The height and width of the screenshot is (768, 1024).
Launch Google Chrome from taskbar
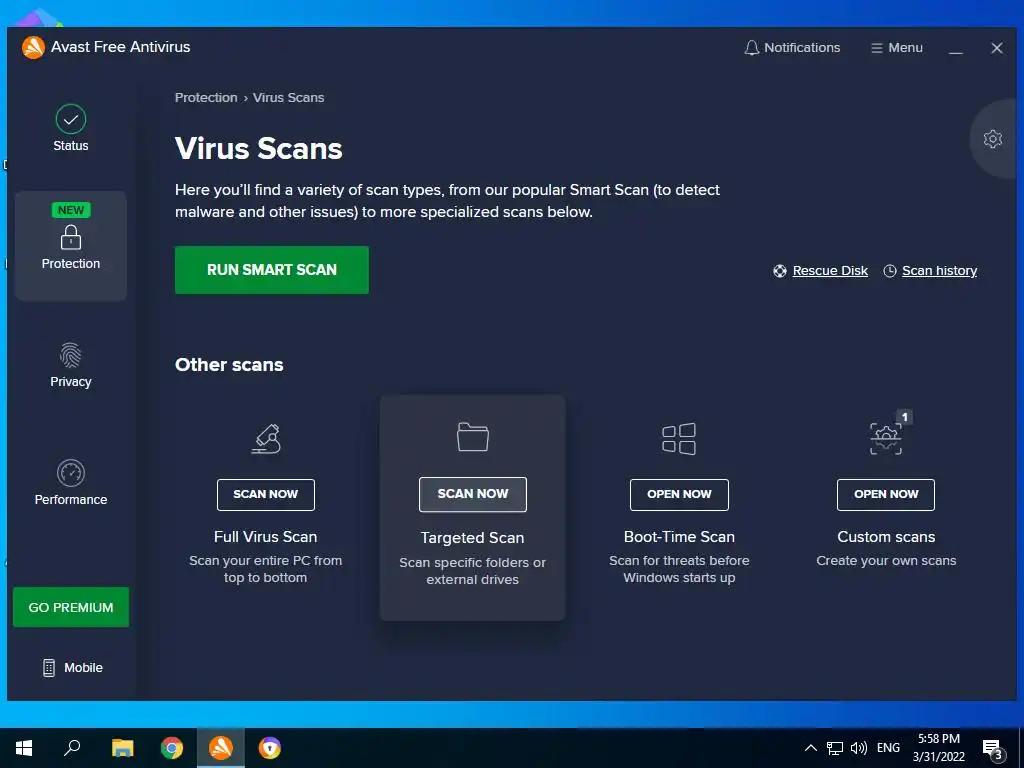click(x=172, y=748)
